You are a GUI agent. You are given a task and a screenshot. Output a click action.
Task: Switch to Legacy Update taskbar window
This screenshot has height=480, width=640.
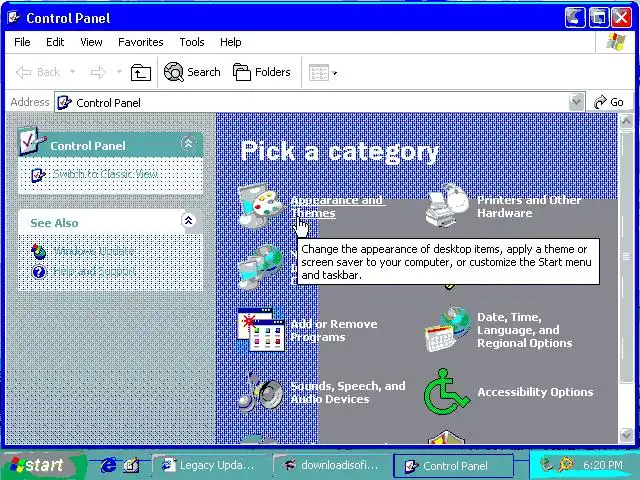coord(209,465)
